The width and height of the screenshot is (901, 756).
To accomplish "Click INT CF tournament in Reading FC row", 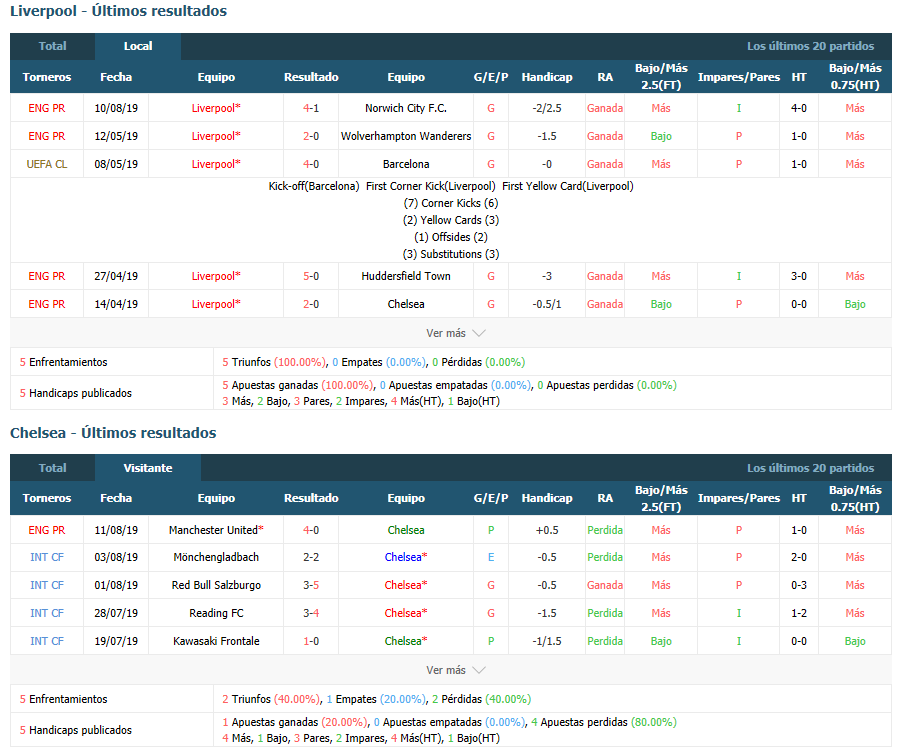I will point(47,614).
